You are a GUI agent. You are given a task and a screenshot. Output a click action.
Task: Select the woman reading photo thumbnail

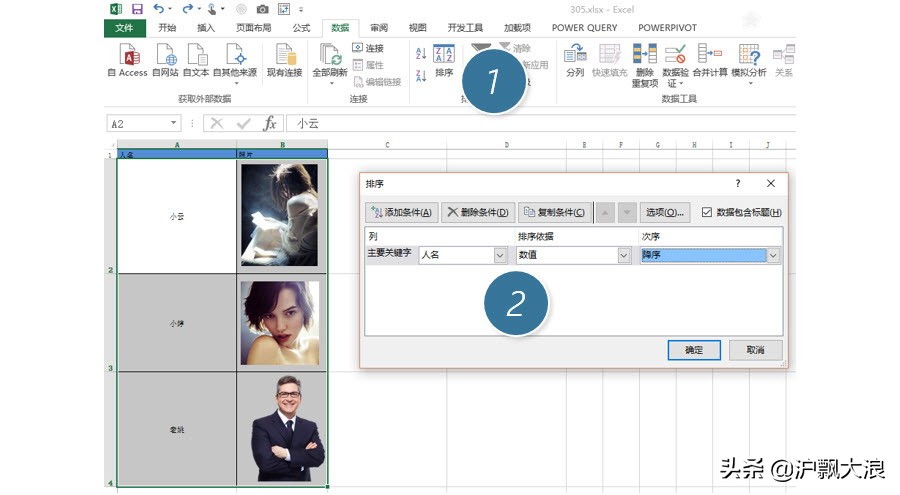point(280,215)
